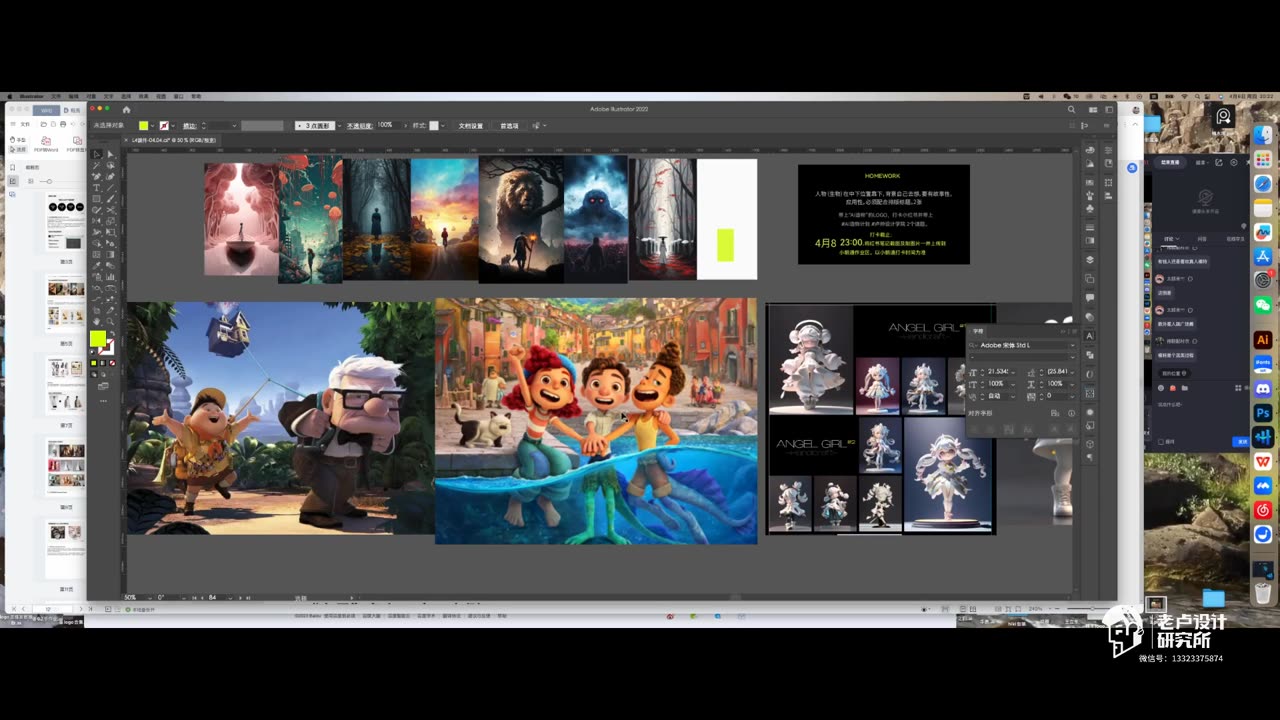
Task: Open Finder from the Dock
Action: click(x=1262, y=136)
